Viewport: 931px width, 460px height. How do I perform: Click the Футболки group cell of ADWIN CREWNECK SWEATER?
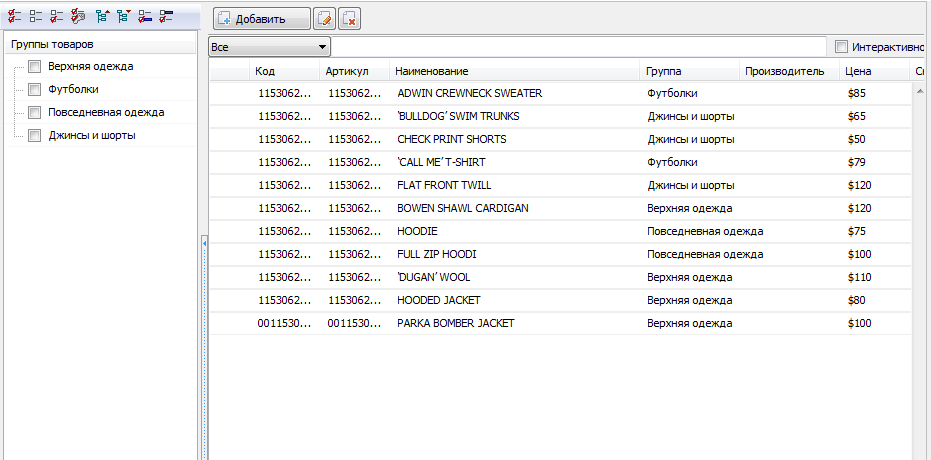pyautogui.click(x=673, y=94)
